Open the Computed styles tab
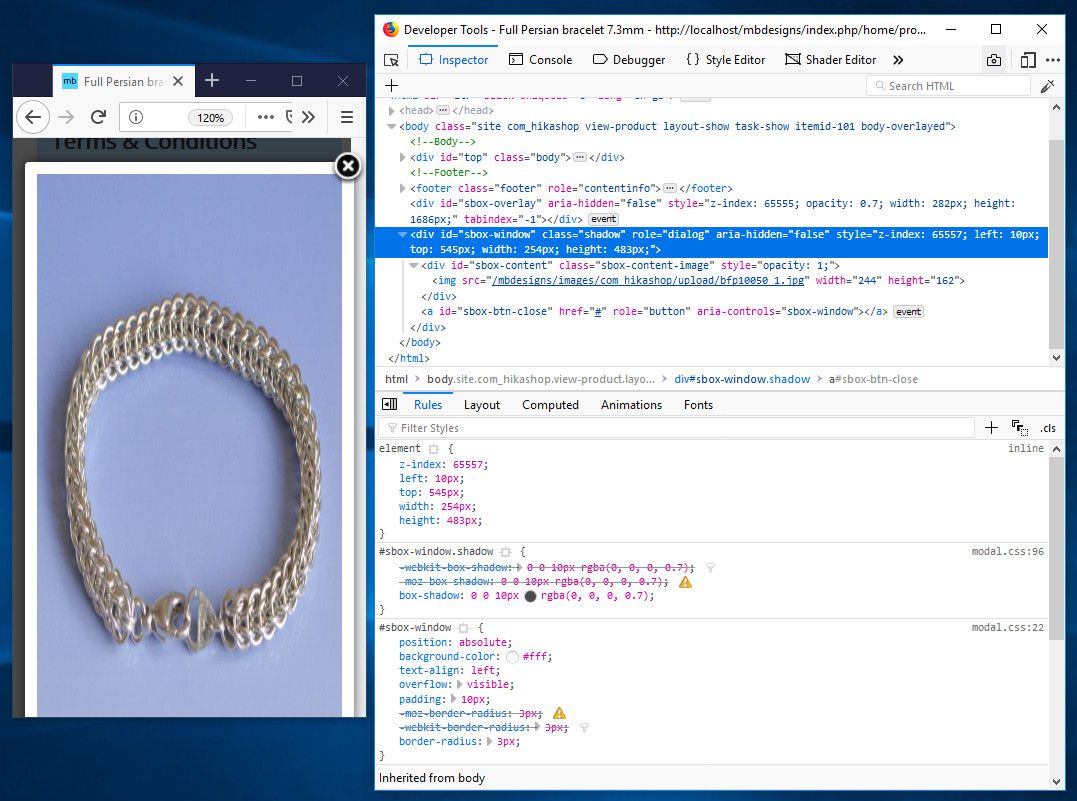Image resolution: width=1077 pixels, height=801 pixels. (550, 405)
